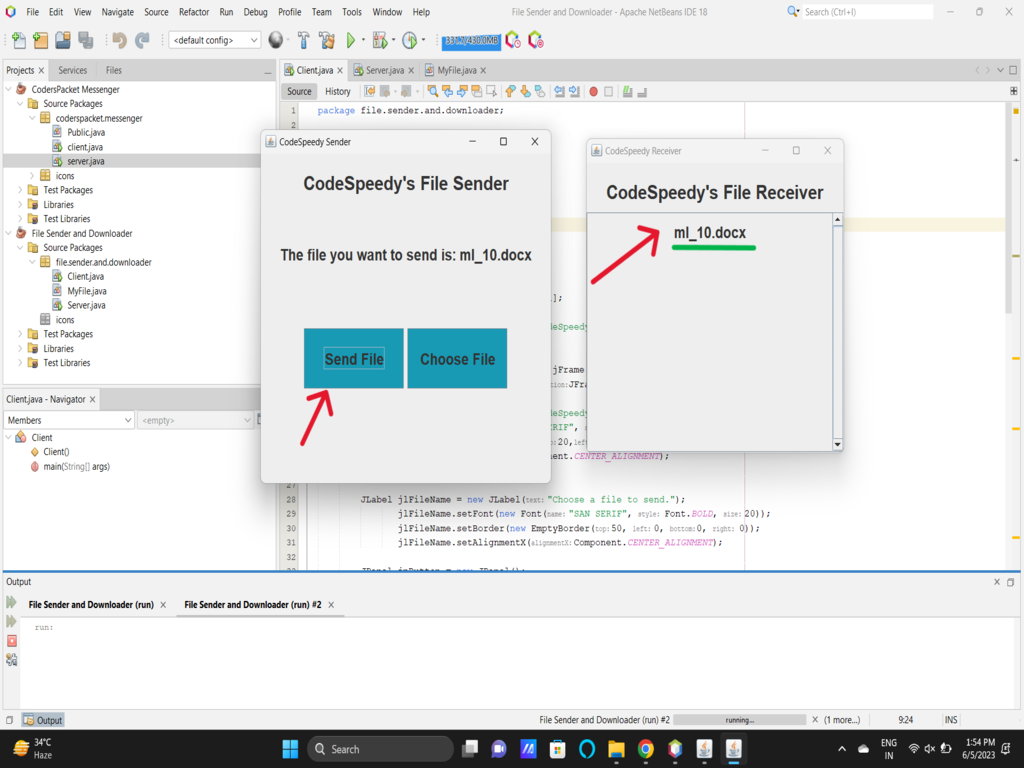Click the Redo arrow icon
The height and width of the screenshot is (768, 1024).
click(x=142, y=40)
